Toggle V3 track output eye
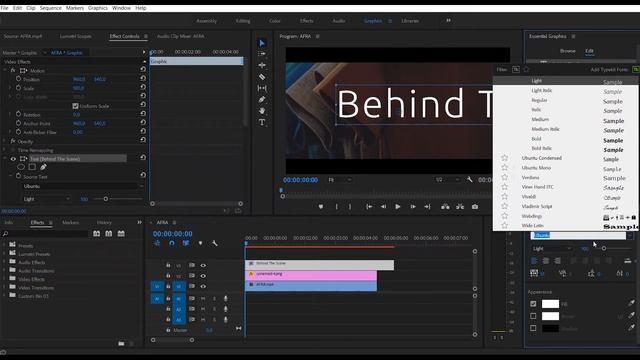This screenshot has height=360, width=640. tap(203, 265)
